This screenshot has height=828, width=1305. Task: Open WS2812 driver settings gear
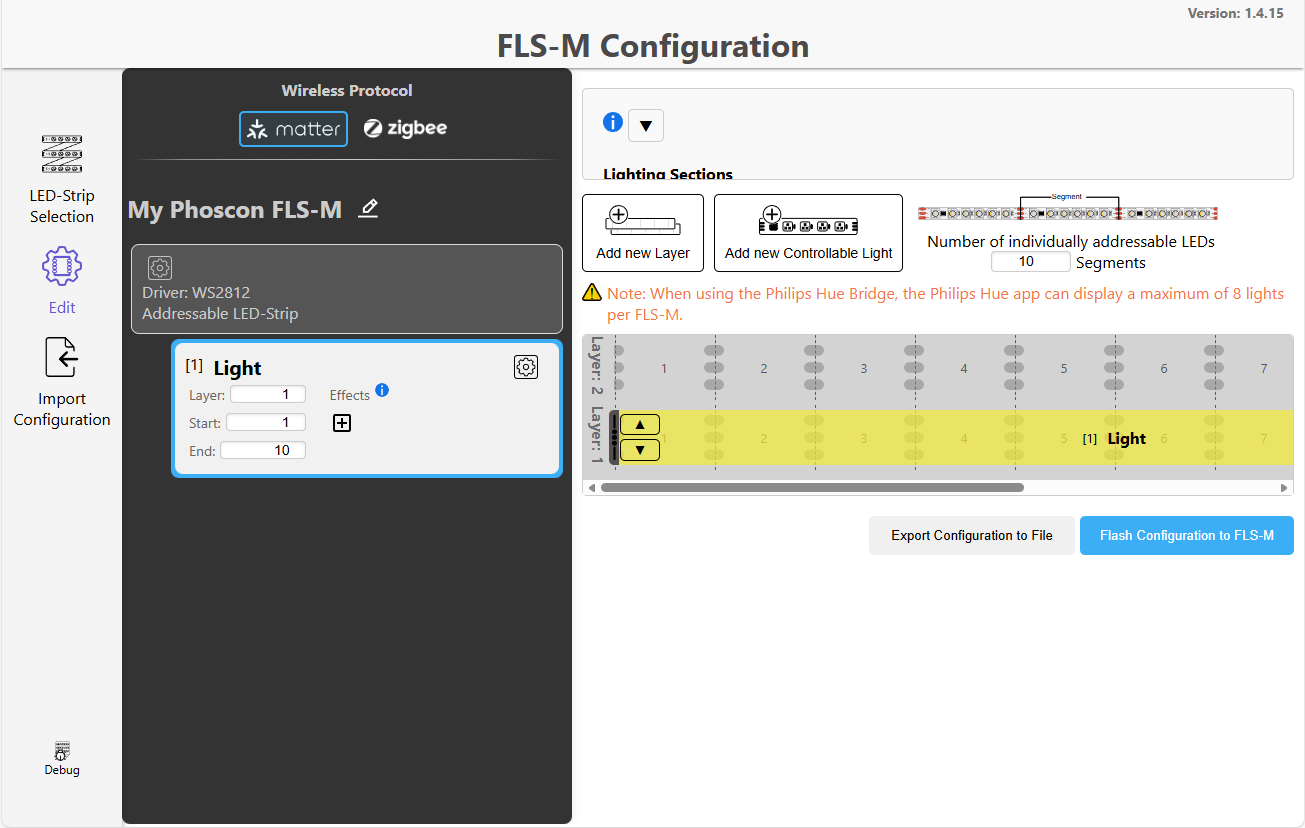160,267
